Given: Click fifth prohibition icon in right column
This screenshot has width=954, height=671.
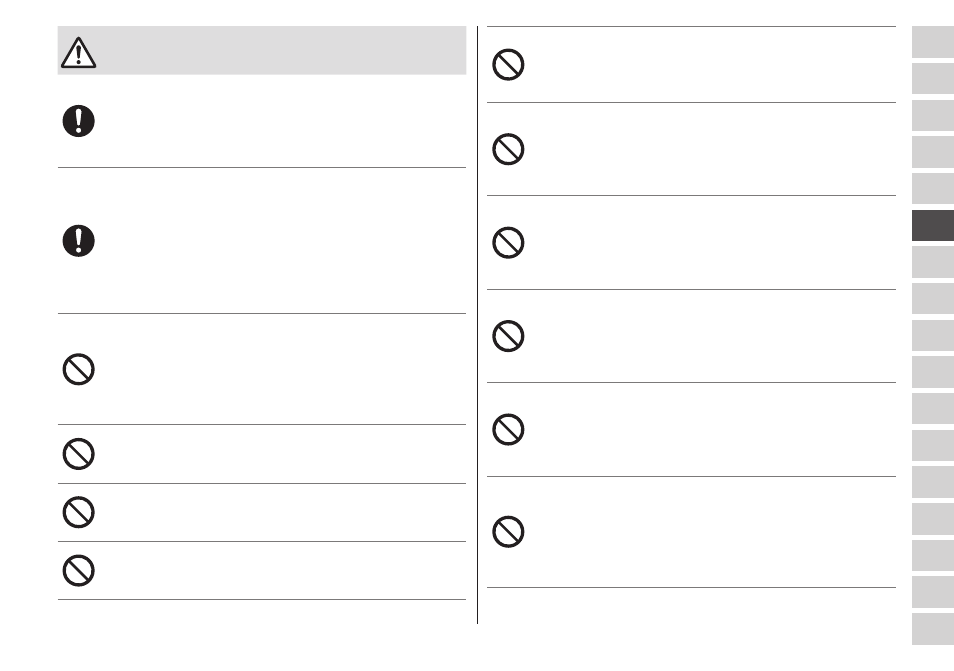Looking at the screenshot, I should pyautogui.click(x=508, y=429).
